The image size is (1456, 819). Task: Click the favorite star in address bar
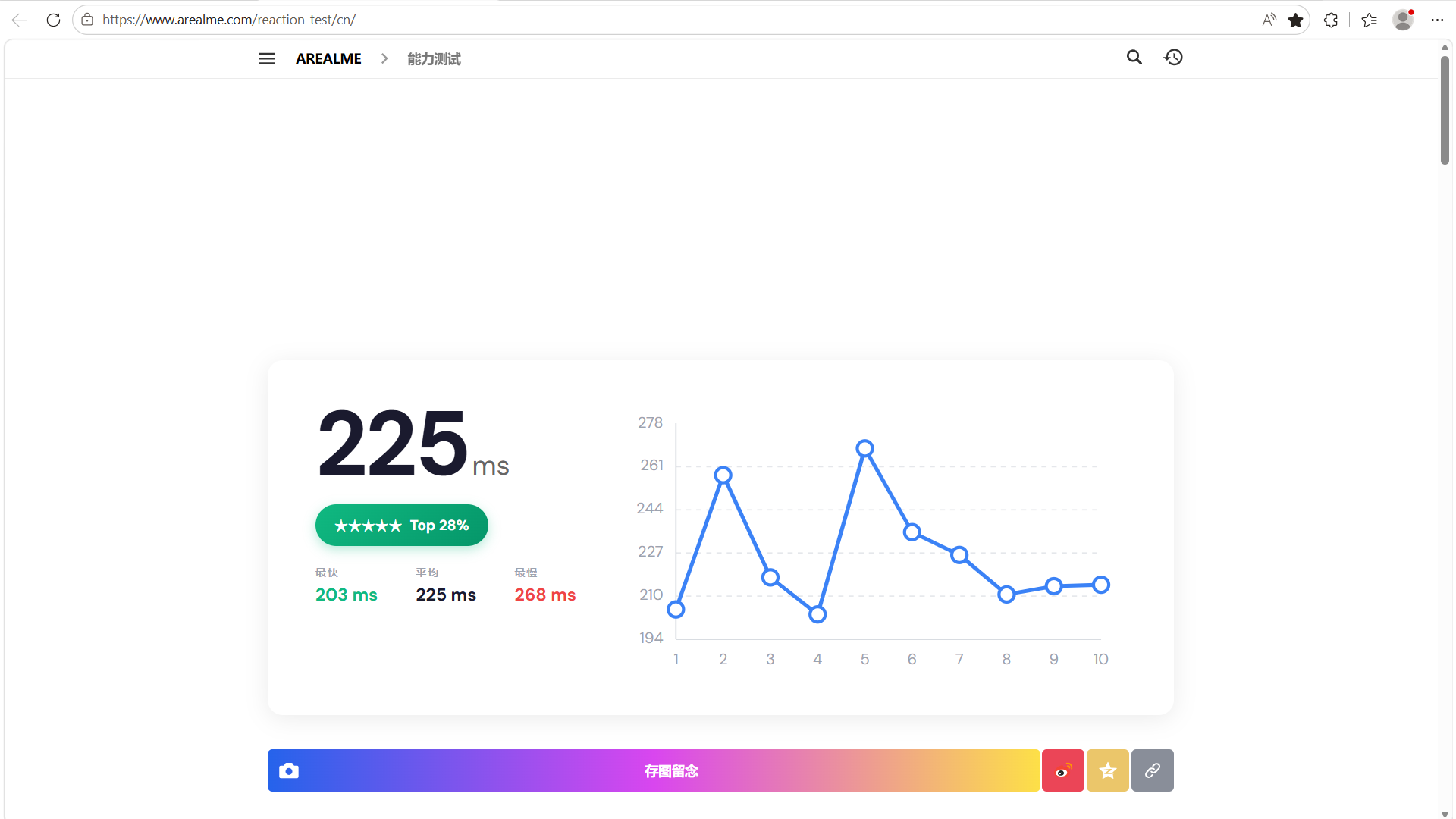point(1296,20)
